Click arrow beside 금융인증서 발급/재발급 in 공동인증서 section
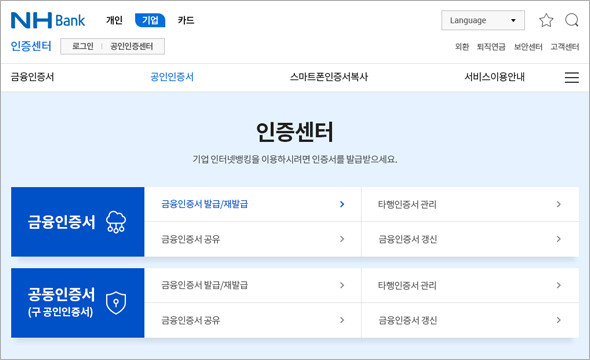Screen dimensions: 590x360 pos(342,285)
